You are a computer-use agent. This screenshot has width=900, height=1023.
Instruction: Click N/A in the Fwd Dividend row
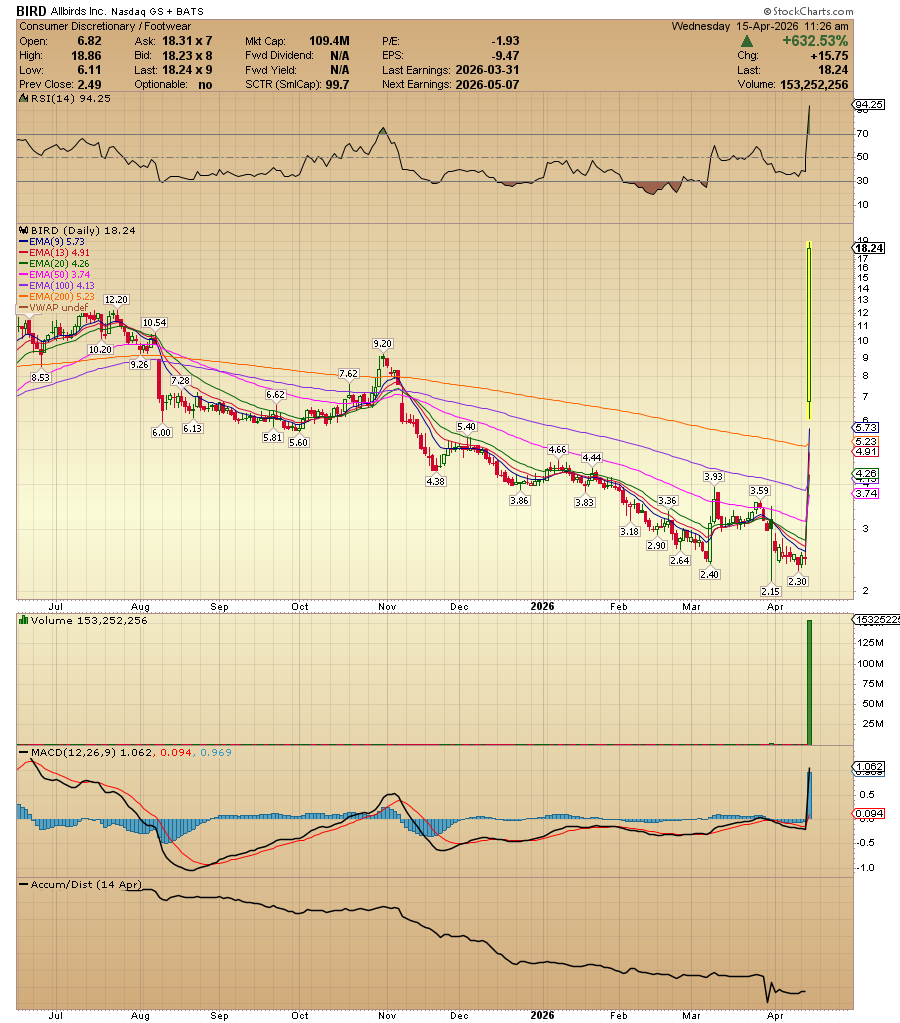point(339,55)
